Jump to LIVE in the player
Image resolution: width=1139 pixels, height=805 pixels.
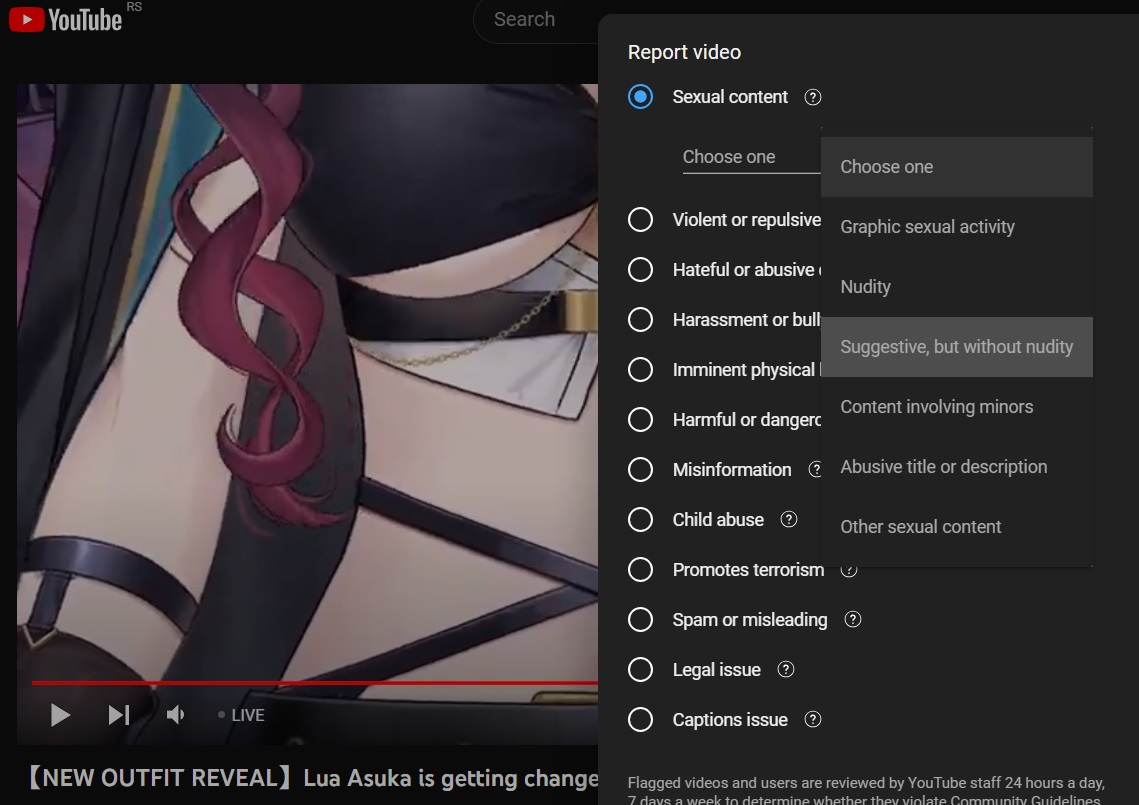click(x=241, y=715)
